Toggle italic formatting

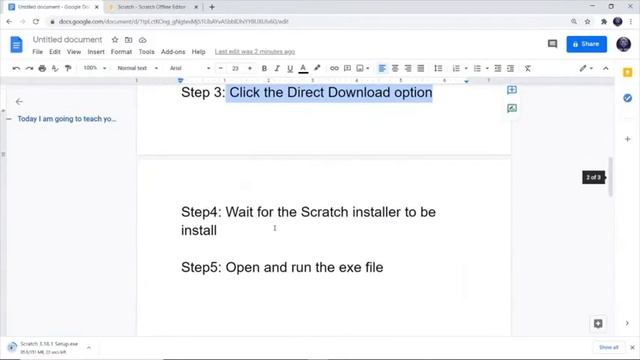point(277,69)
